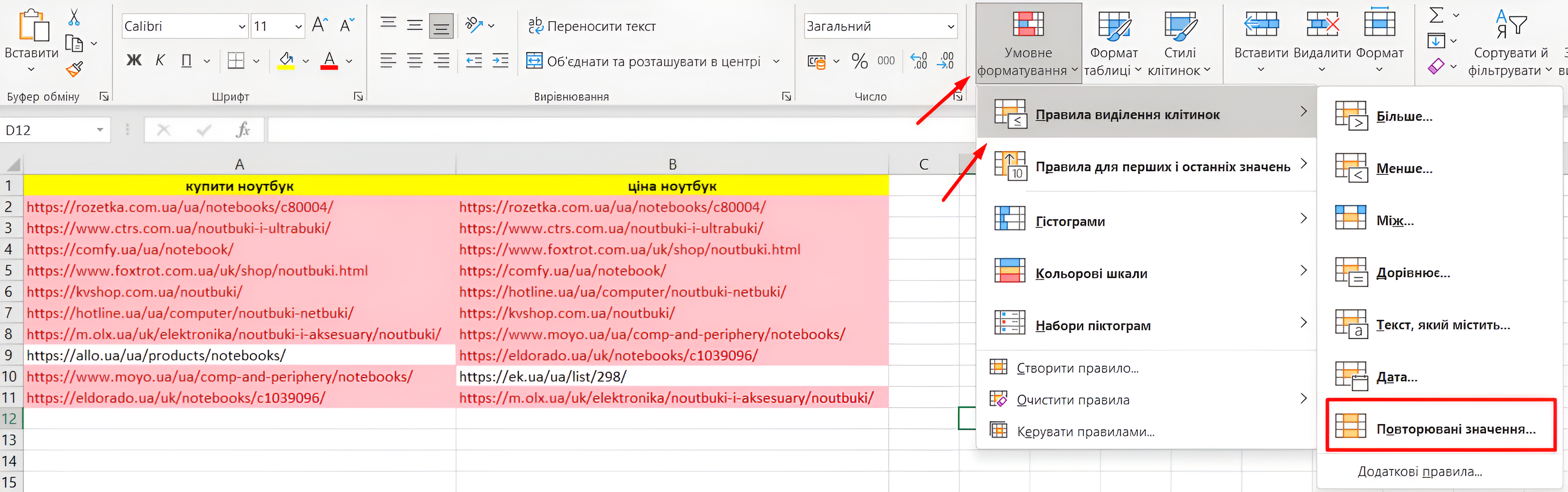The height and width of the screenshot is (492, 1568).
Task: Open Умовне форматування menu button
Action: click(x=1028, y=43)
